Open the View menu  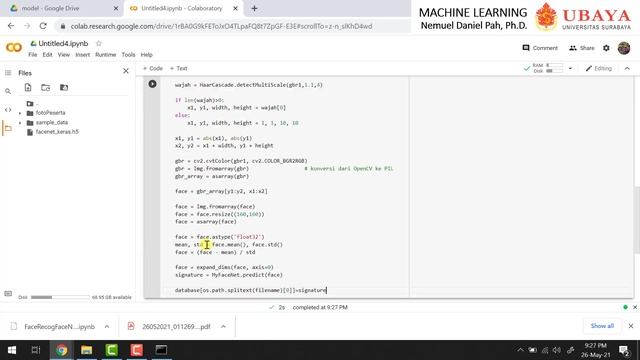point(64,55)
